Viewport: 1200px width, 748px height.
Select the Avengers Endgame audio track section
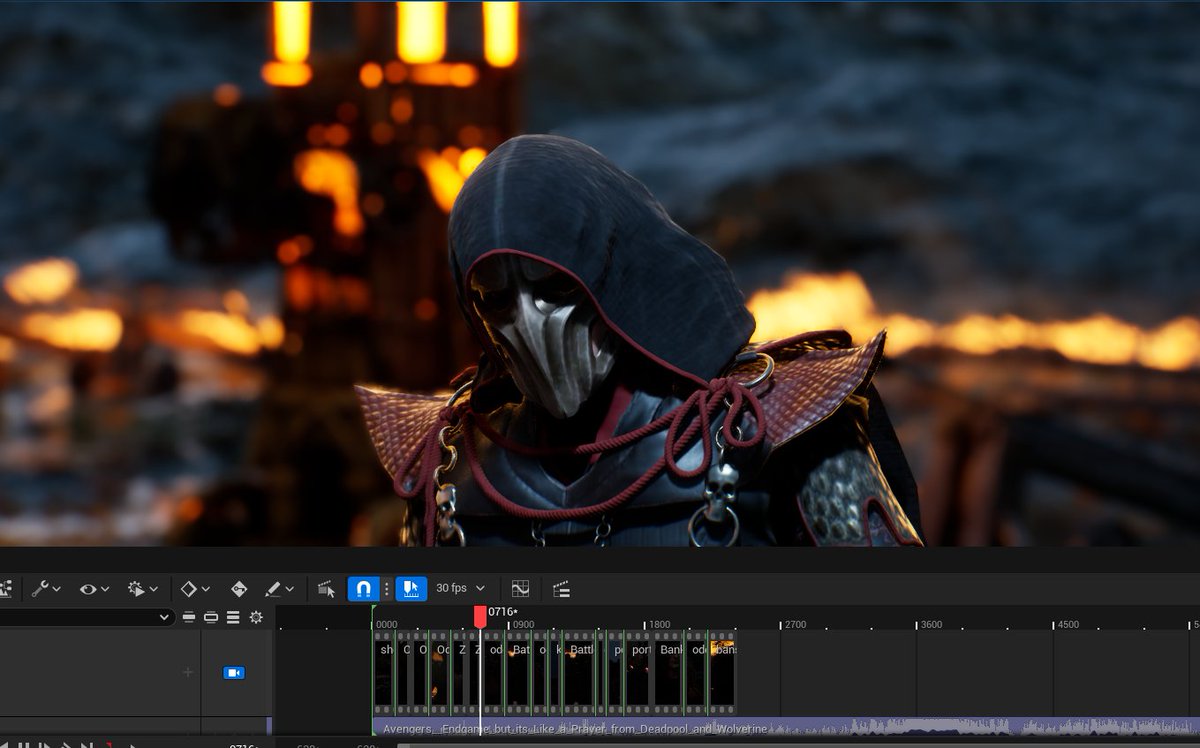click(x=786, y=728)
